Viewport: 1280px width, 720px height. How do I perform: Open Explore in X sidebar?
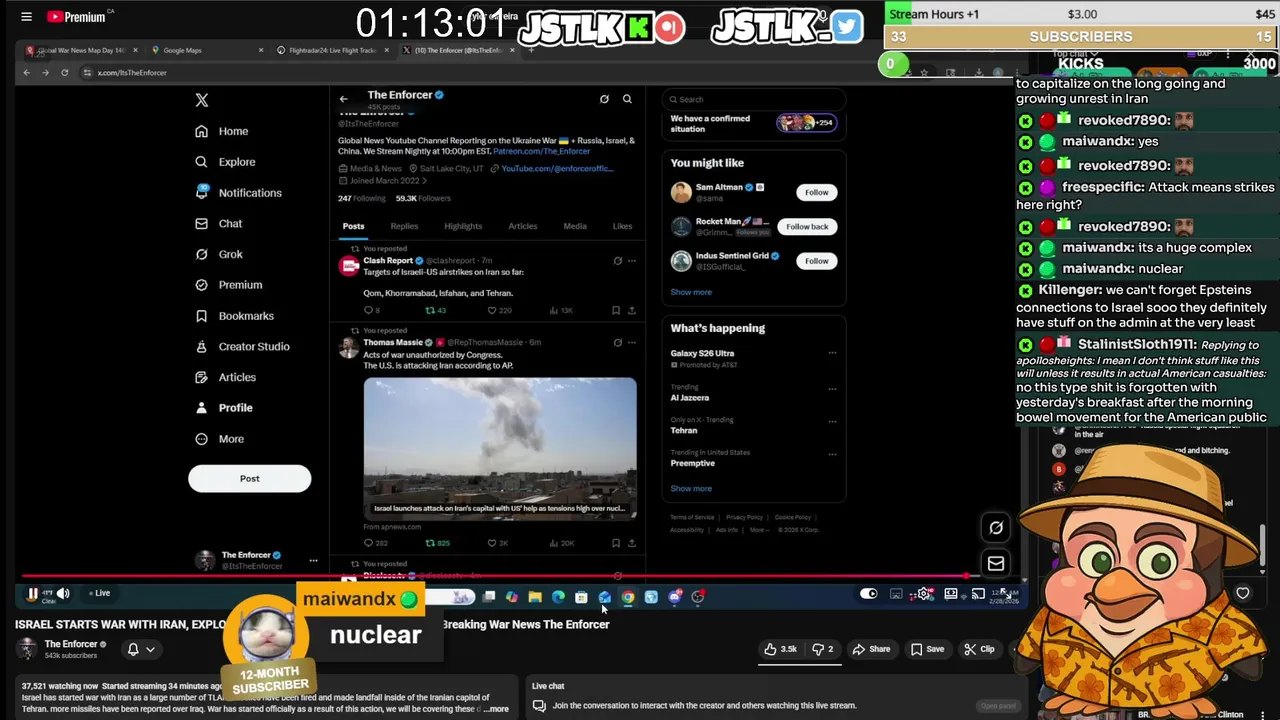225,162
